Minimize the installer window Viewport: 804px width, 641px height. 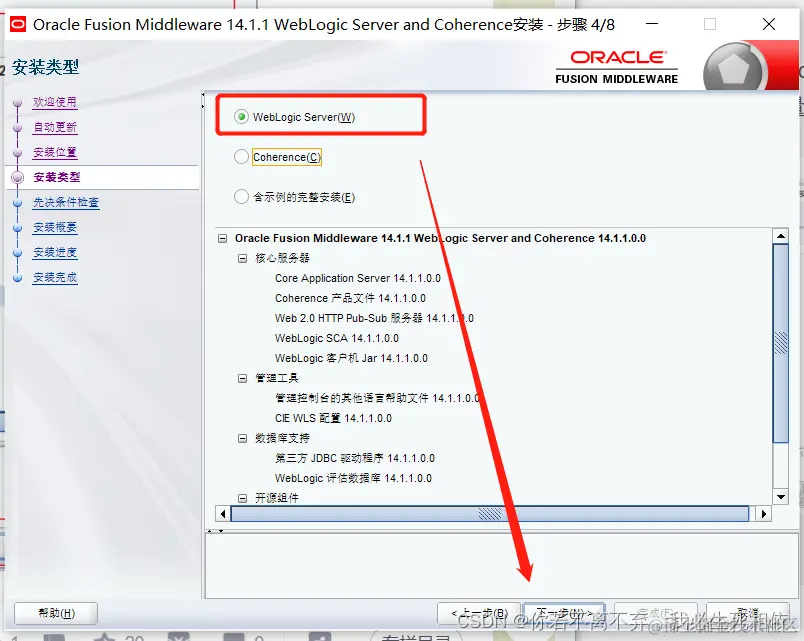click(x=652, y=24)
